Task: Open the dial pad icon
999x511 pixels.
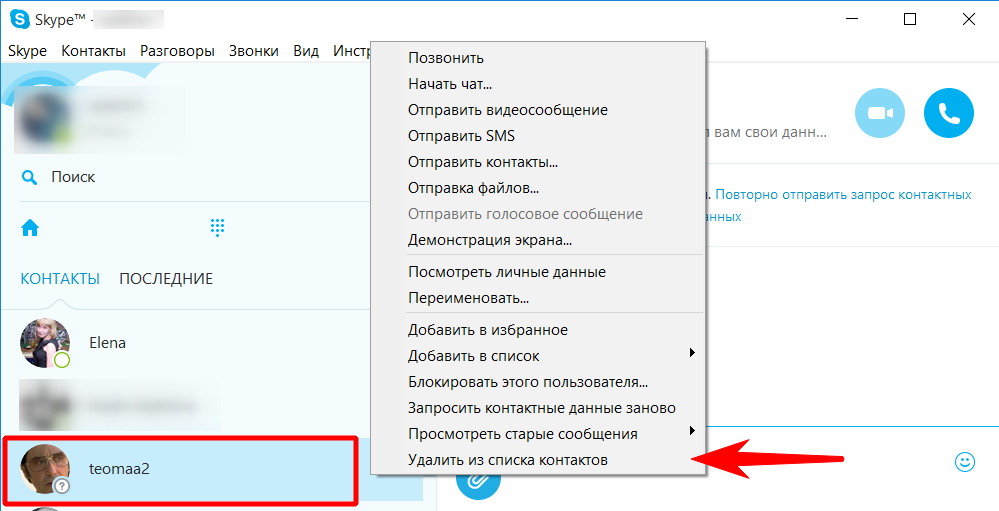Action: click(x=217, y=228)
